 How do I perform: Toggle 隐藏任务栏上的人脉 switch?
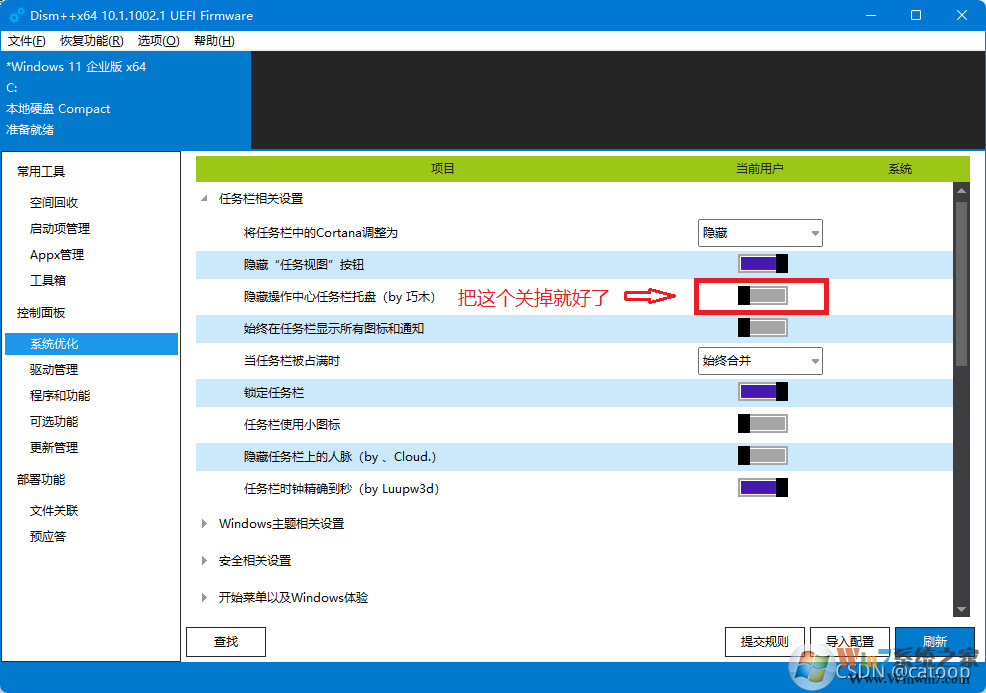pyautogui.click(x=763, y=456)
